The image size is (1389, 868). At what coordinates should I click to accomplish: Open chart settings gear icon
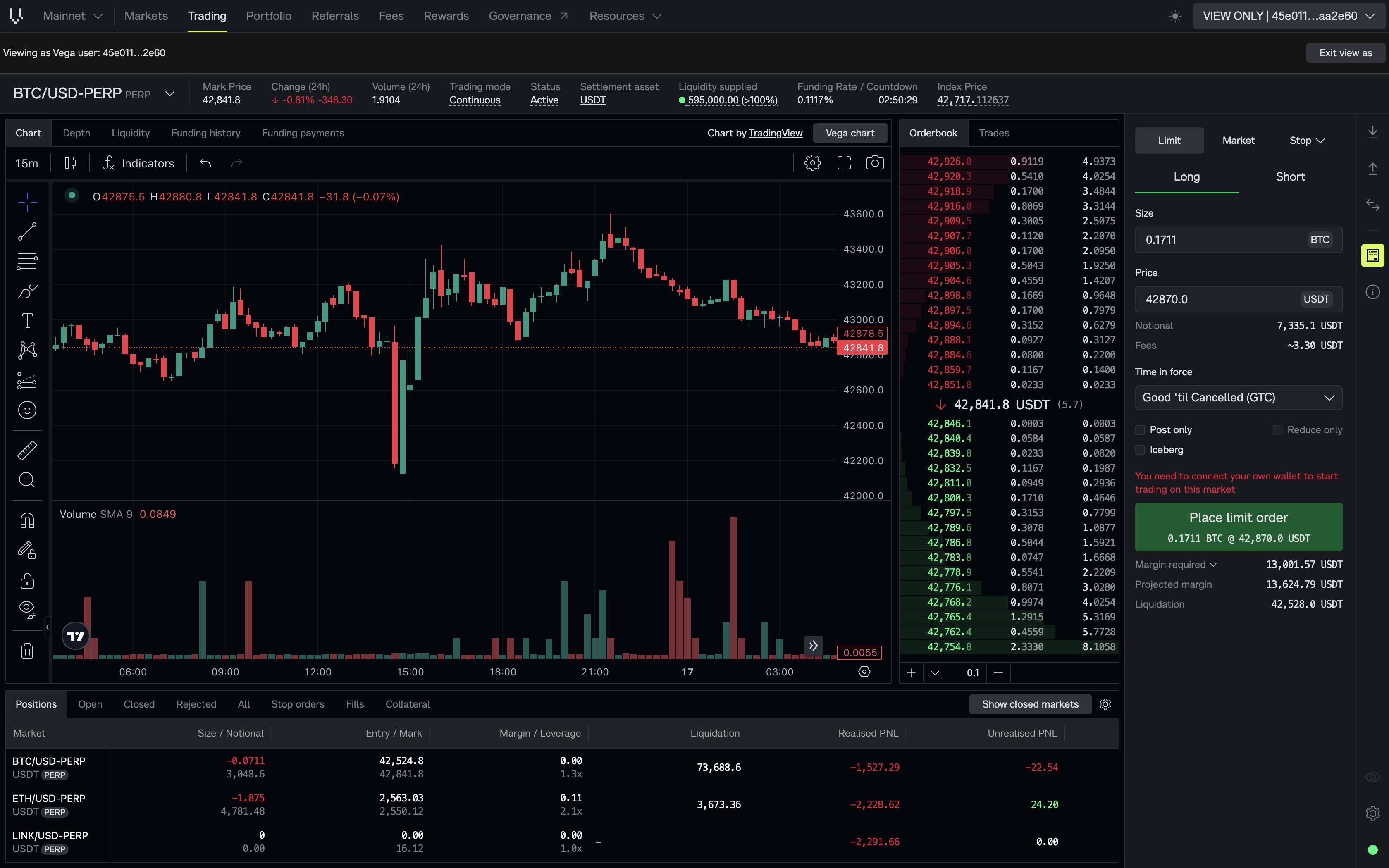(x=812, y=163)
